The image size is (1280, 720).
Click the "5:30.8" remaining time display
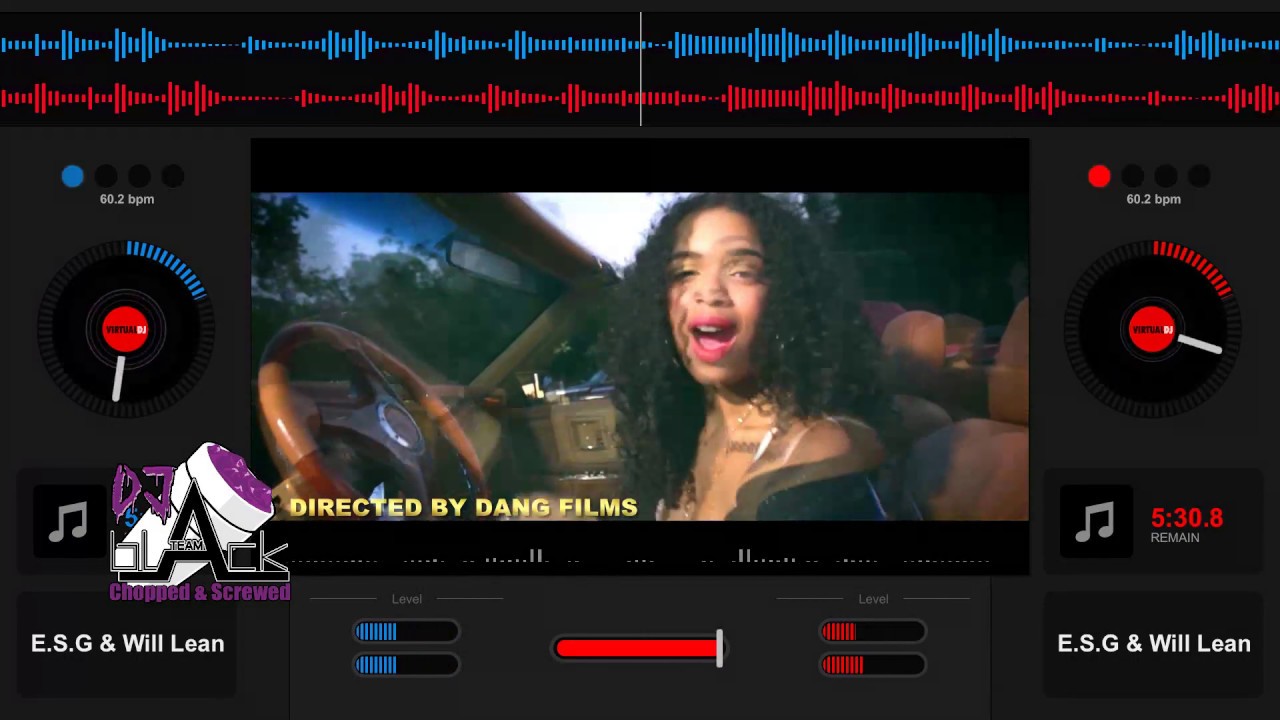[x=1187, y=518]
